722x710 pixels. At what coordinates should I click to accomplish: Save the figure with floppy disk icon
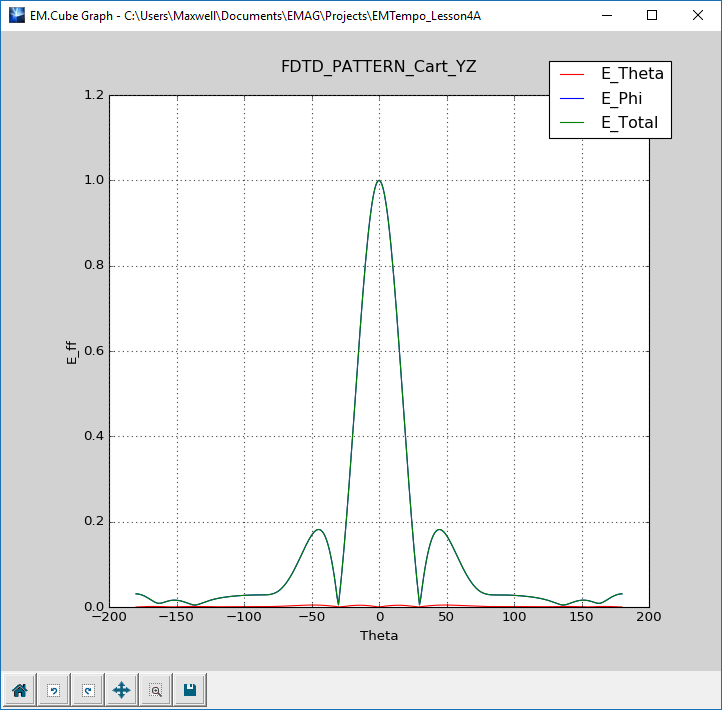tap(190, 690)
